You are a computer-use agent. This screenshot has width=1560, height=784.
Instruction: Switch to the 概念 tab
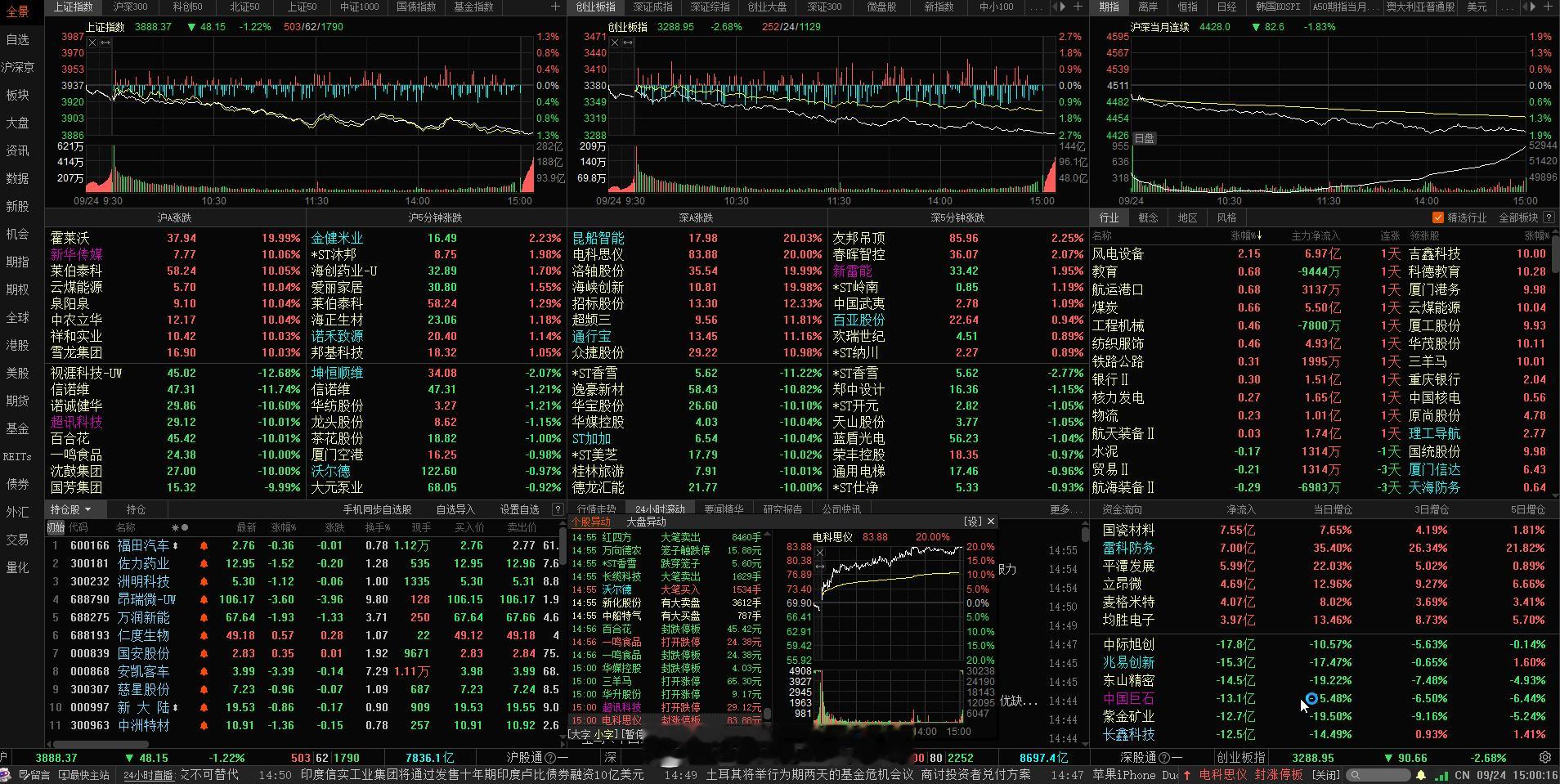point(1148,217)
